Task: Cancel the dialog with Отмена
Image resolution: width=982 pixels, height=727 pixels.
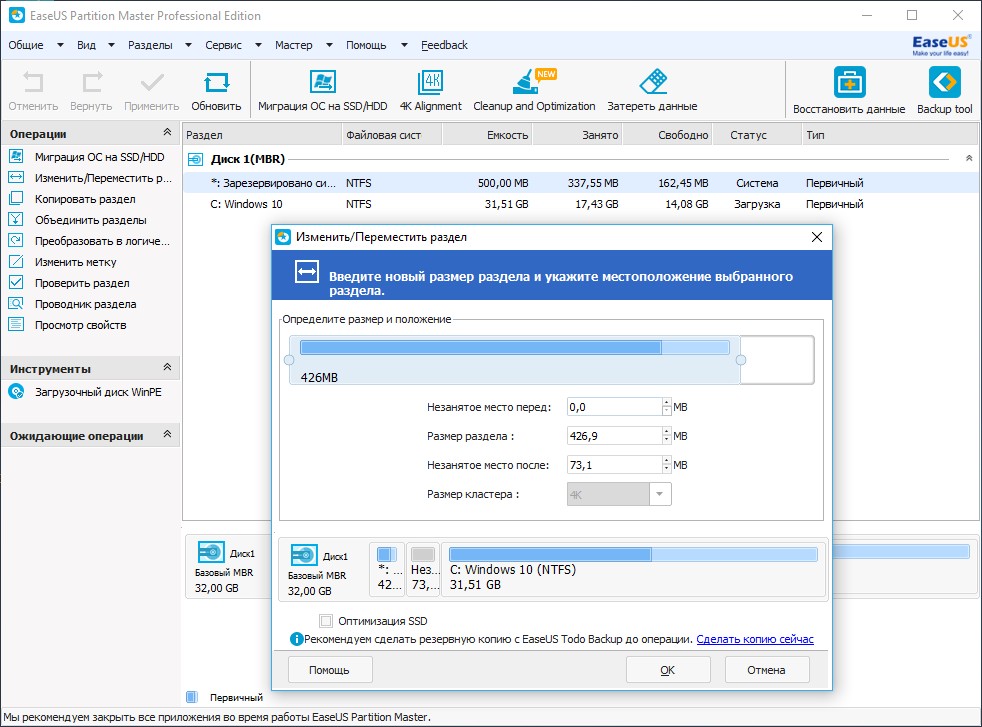Action: click(x=767, y=670)
